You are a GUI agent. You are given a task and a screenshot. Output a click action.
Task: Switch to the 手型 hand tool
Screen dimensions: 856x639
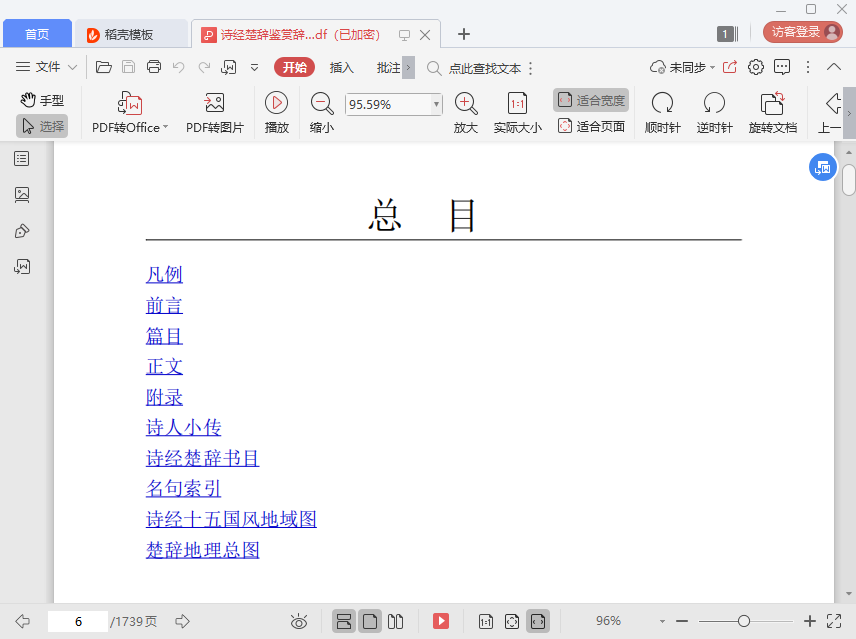click(x=42, y=100)
